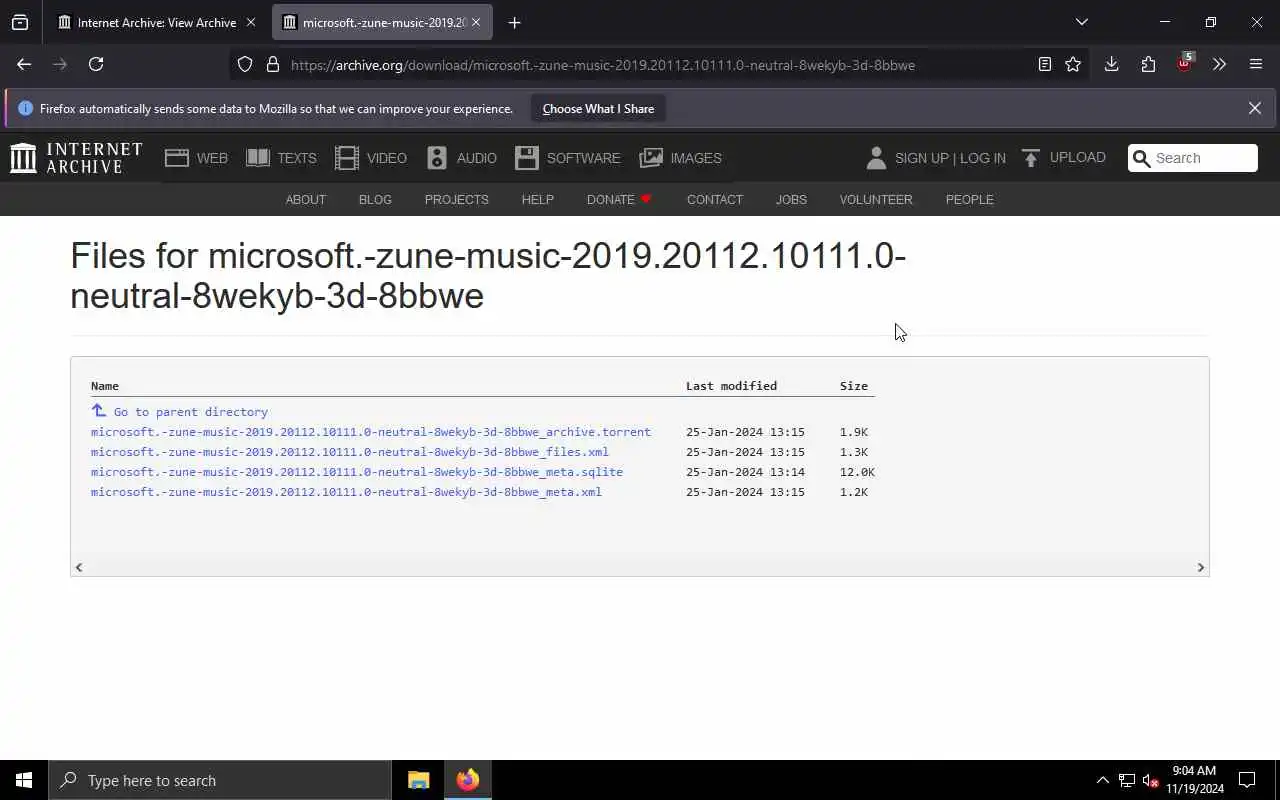Switch to Internet Archive: View Archive tab
Image resolution: width=1280 pixels, height=800 pixels.
point(156,22)
